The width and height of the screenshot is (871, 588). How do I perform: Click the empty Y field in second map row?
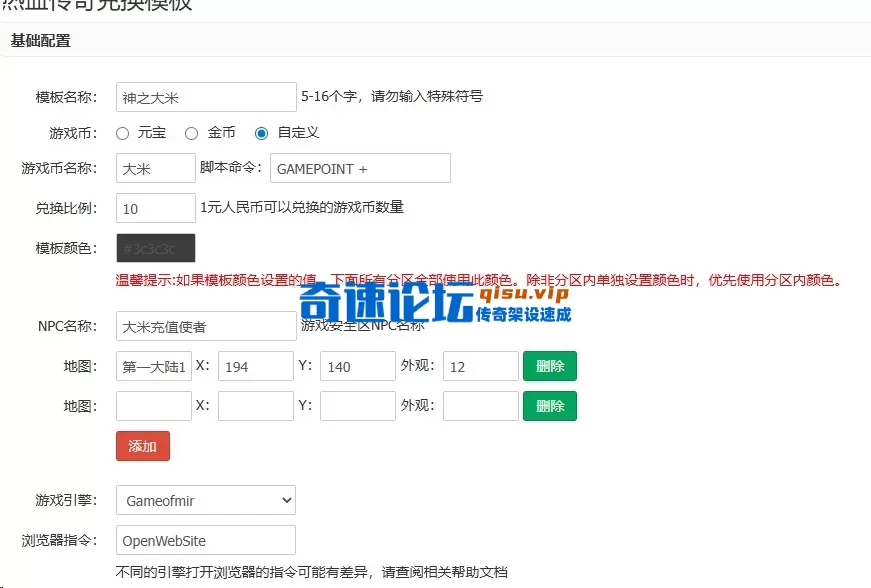(358, 406)
